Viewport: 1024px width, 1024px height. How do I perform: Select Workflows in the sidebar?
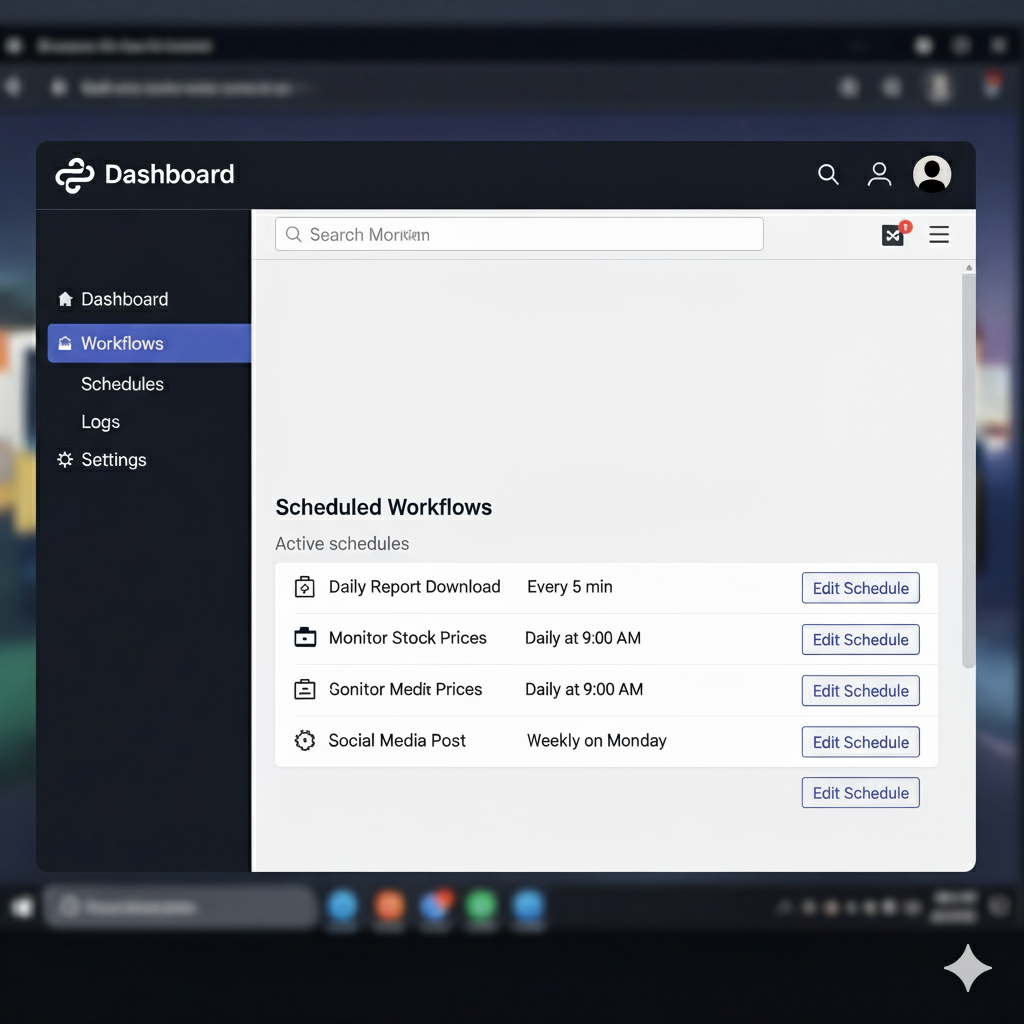coord(149,344)
